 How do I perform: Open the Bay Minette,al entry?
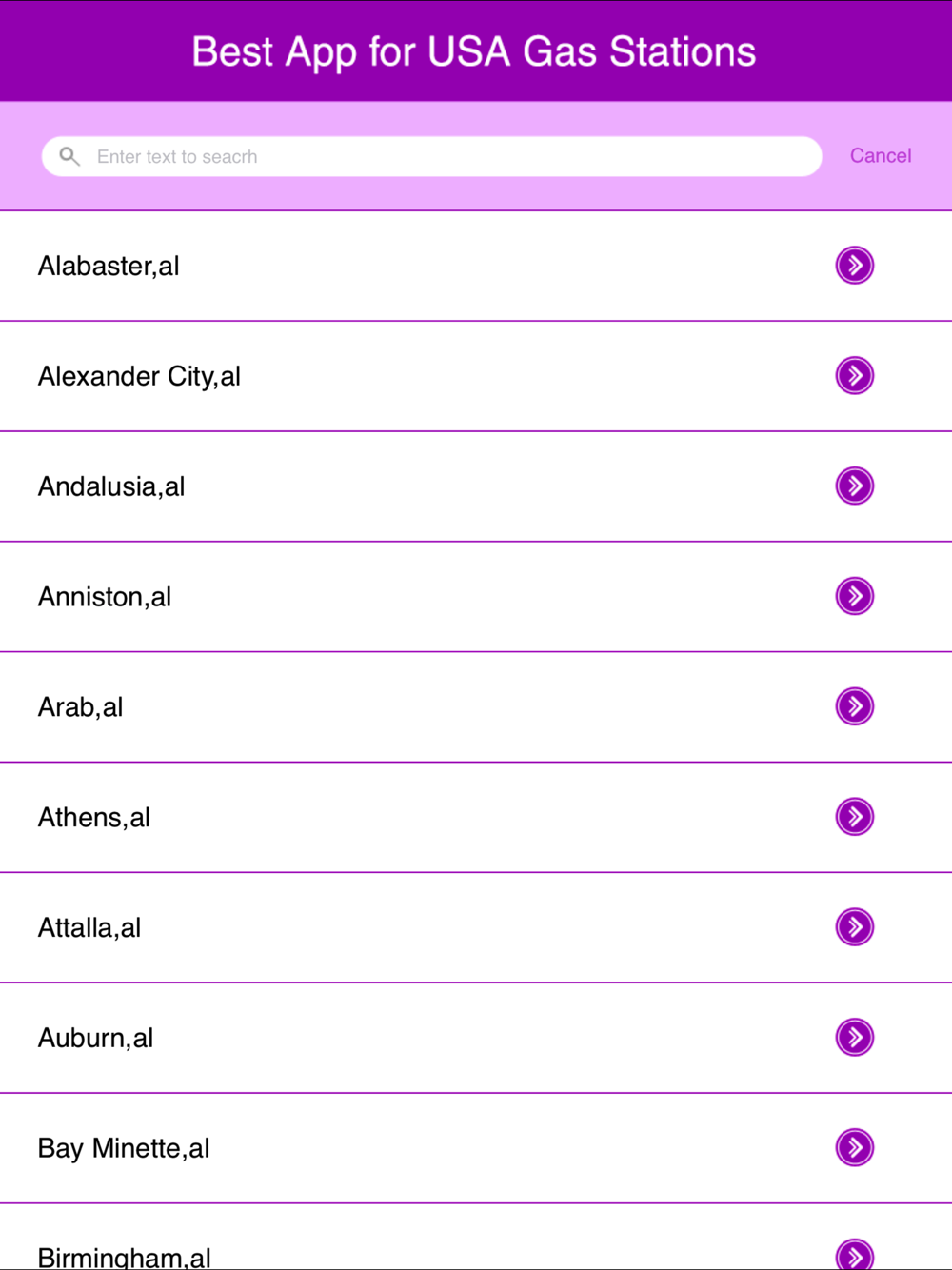click(x=476, y=1149)
